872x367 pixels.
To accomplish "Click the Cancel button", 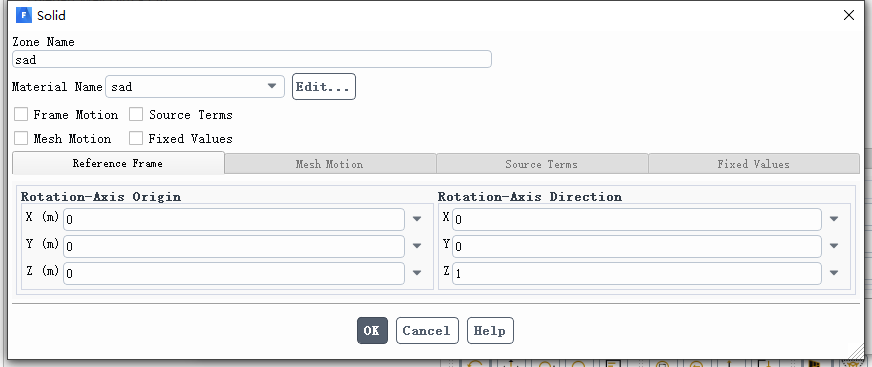I will (x=427, y=330).
